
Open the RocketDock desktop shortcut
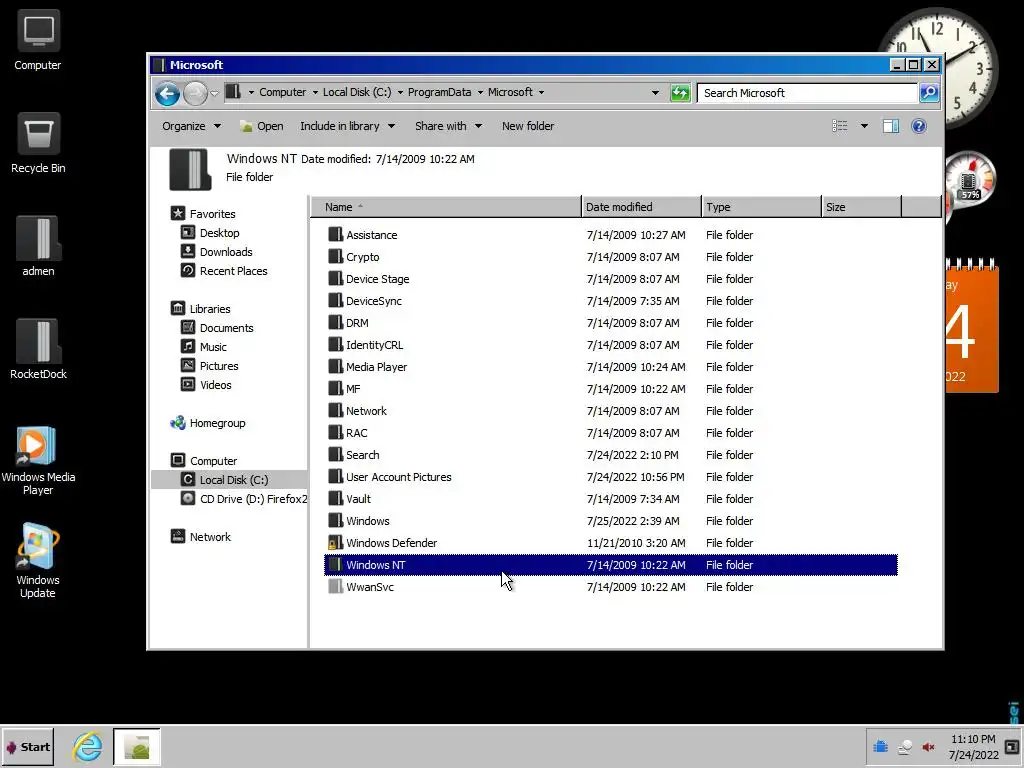pos(38,349)
